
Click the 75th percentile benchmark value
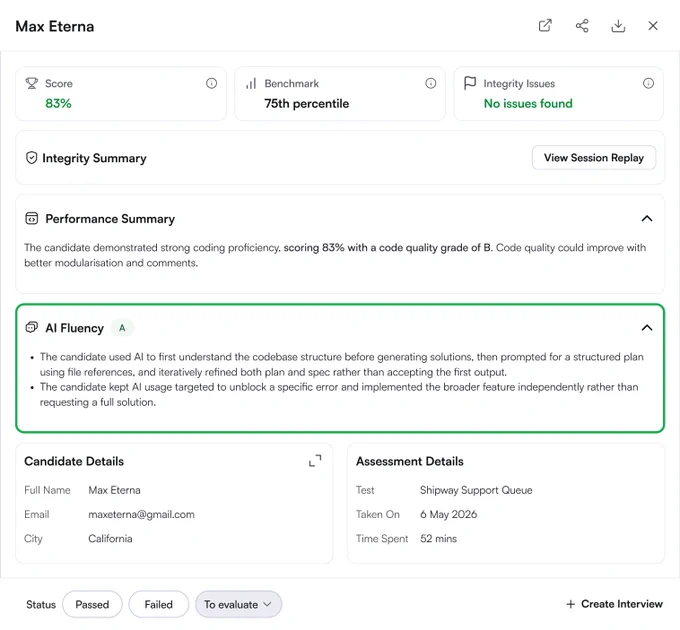[307, 104]
